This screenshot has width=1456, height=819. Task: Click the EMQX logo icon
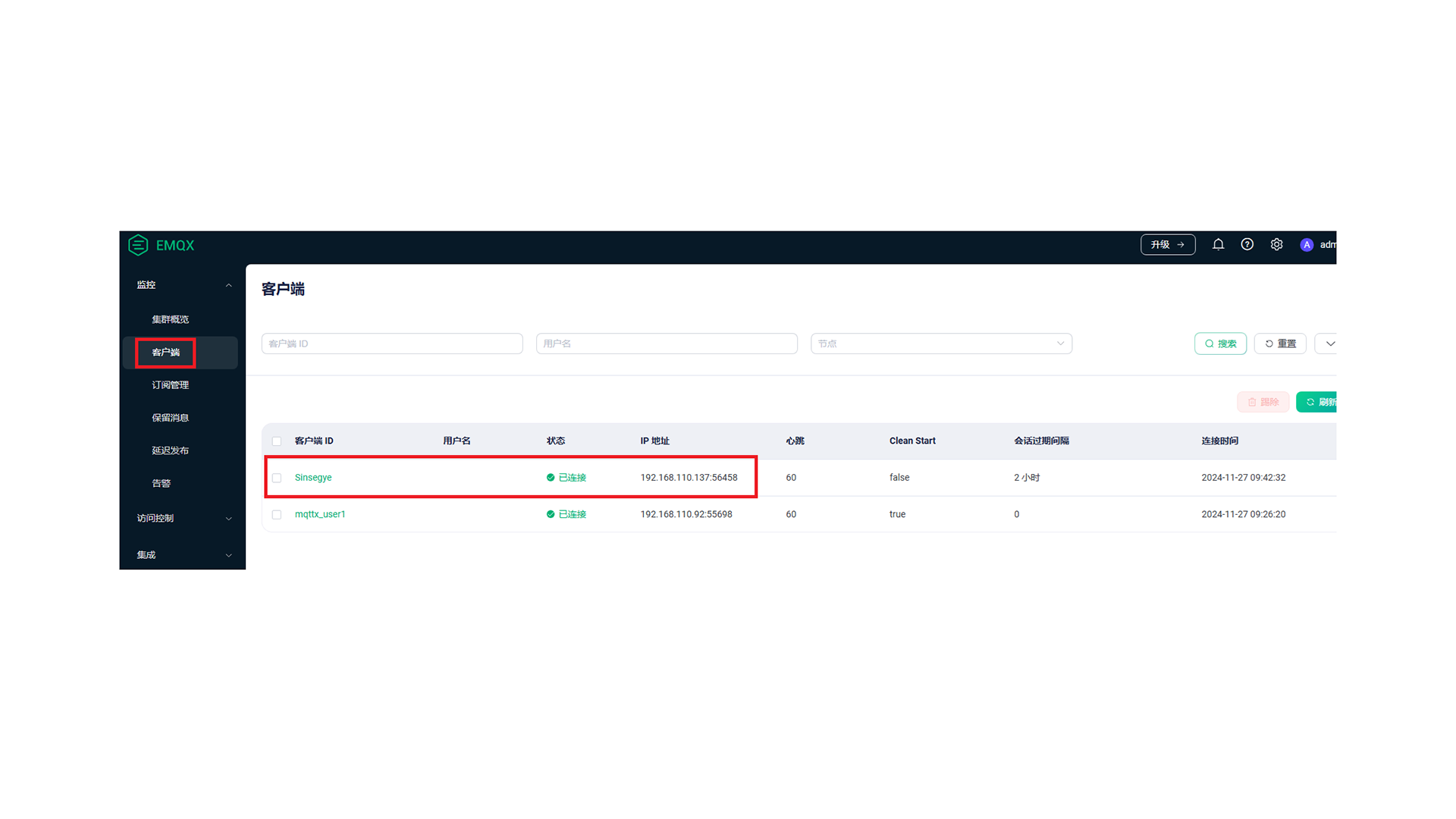tap(138, 245)
